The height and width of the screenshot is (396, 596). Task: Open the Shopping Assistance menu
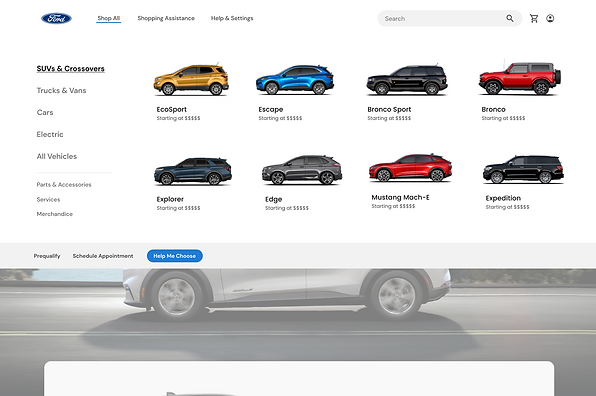[166, 18]
